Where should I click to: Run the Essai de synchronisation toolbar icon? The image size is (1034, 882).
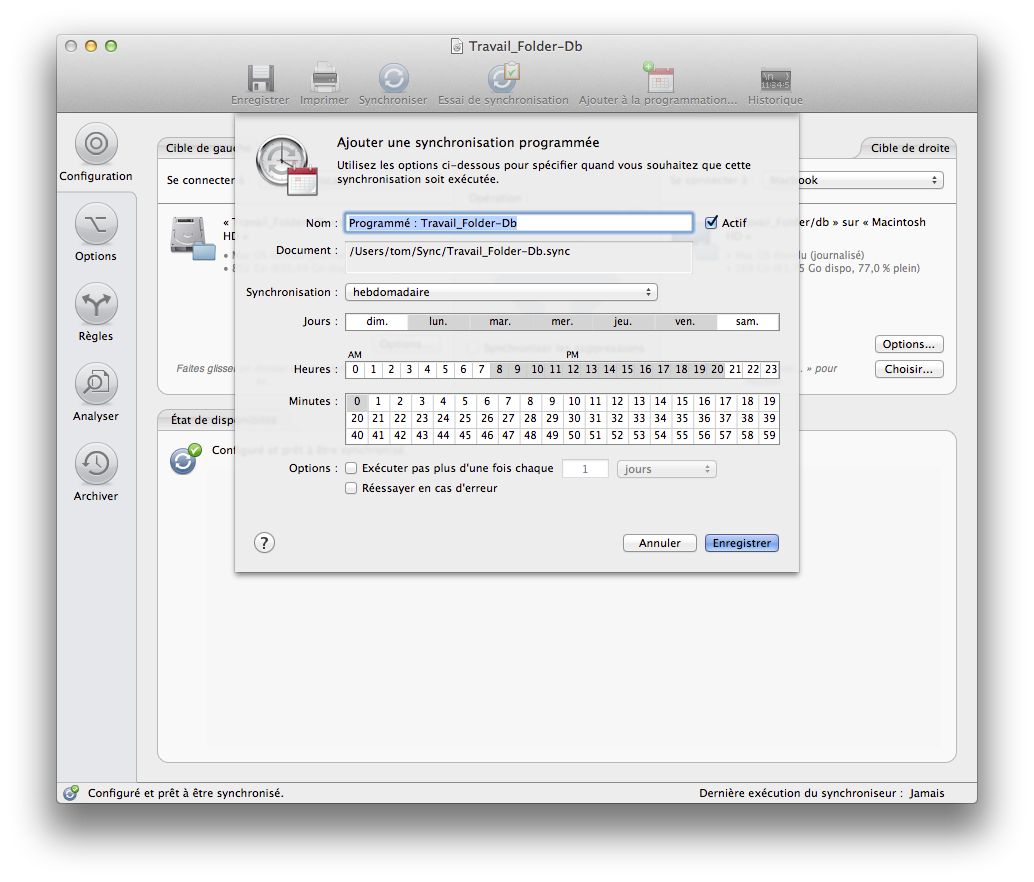[503, 78]
